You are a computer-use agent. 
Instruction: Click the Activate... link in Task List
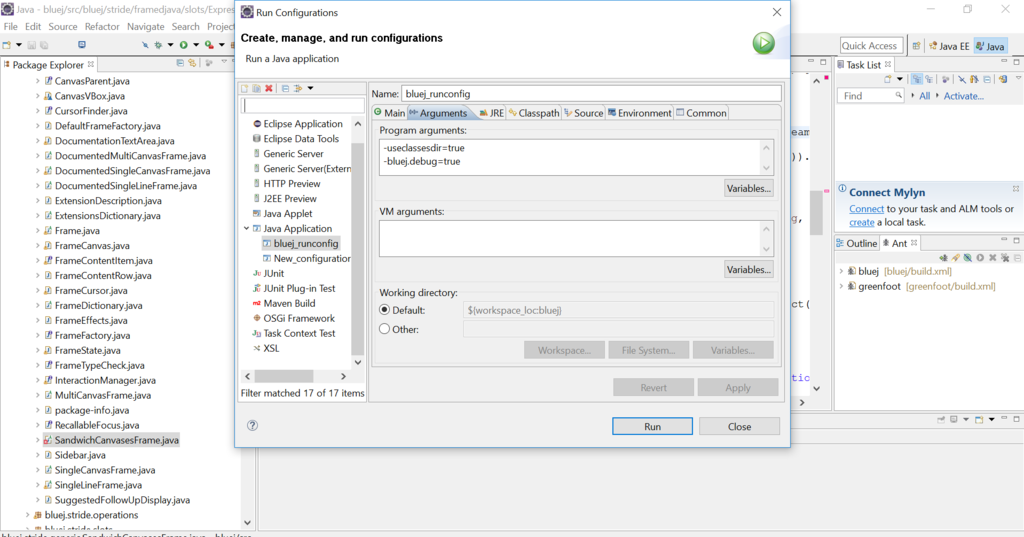tap(963, 95)
